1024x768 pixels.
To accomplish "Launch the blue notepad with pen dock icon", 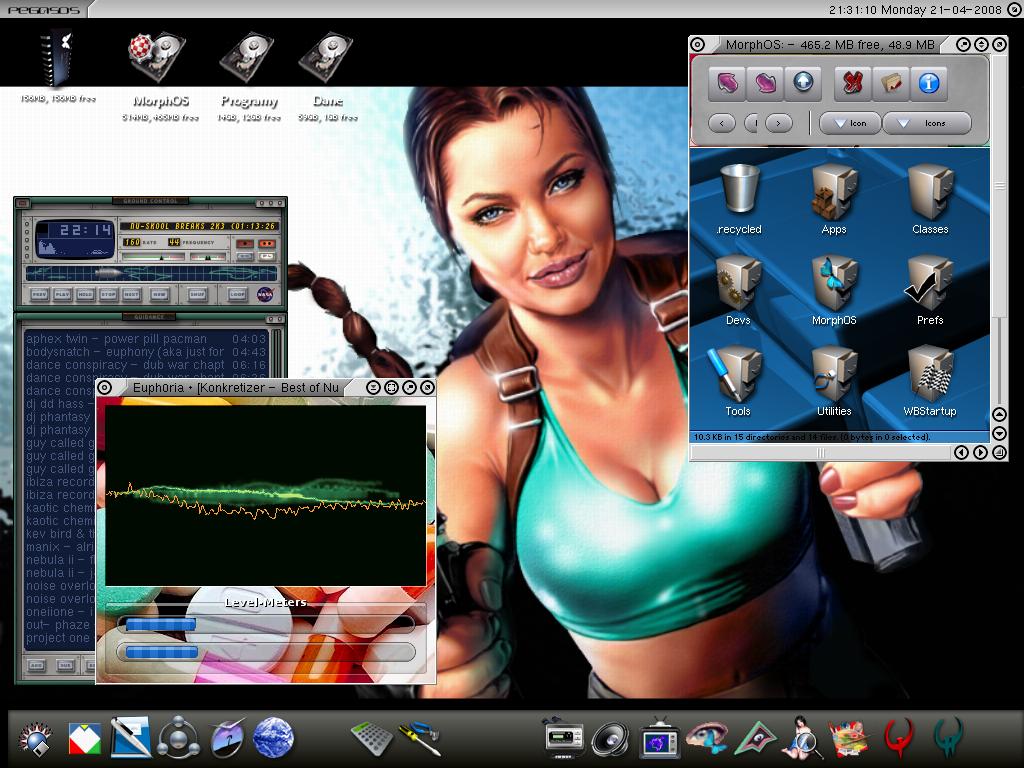I will (x=131, y=737).
